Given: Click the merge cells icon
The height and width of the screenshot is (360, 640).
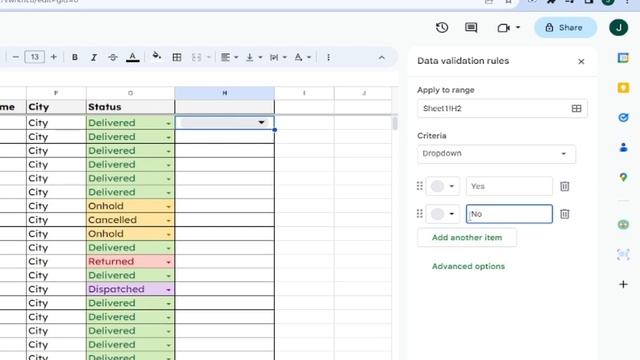Looking at the screenshot, I should (x=196, y=57).
